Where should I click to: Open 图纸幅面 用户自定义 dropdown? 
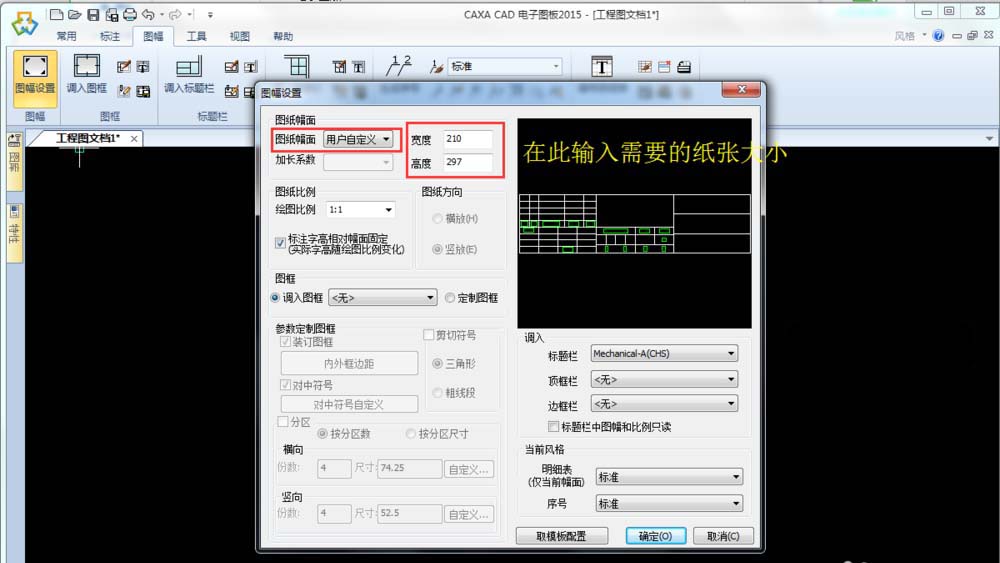[358, 139]
